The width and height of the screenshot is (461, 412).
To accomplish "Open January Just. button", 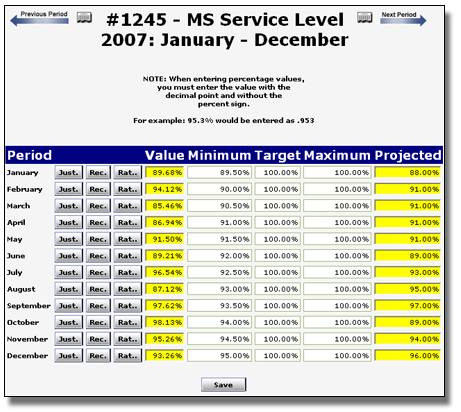I will pyautogui.click(x=68, y=172).
